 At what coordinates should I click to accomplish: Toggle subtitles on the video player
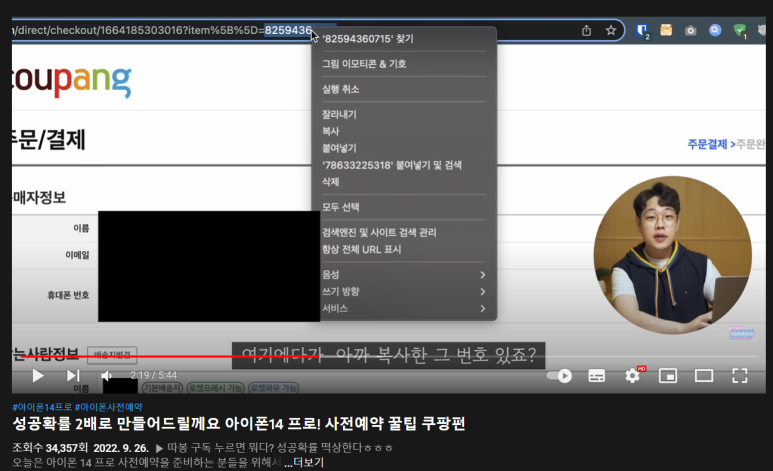[597, 376]
